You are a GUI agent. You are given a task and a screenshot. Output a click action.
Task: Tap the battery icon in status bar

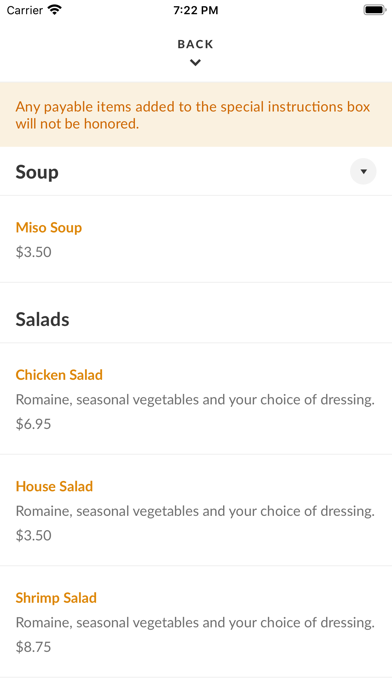pos(375,10)
